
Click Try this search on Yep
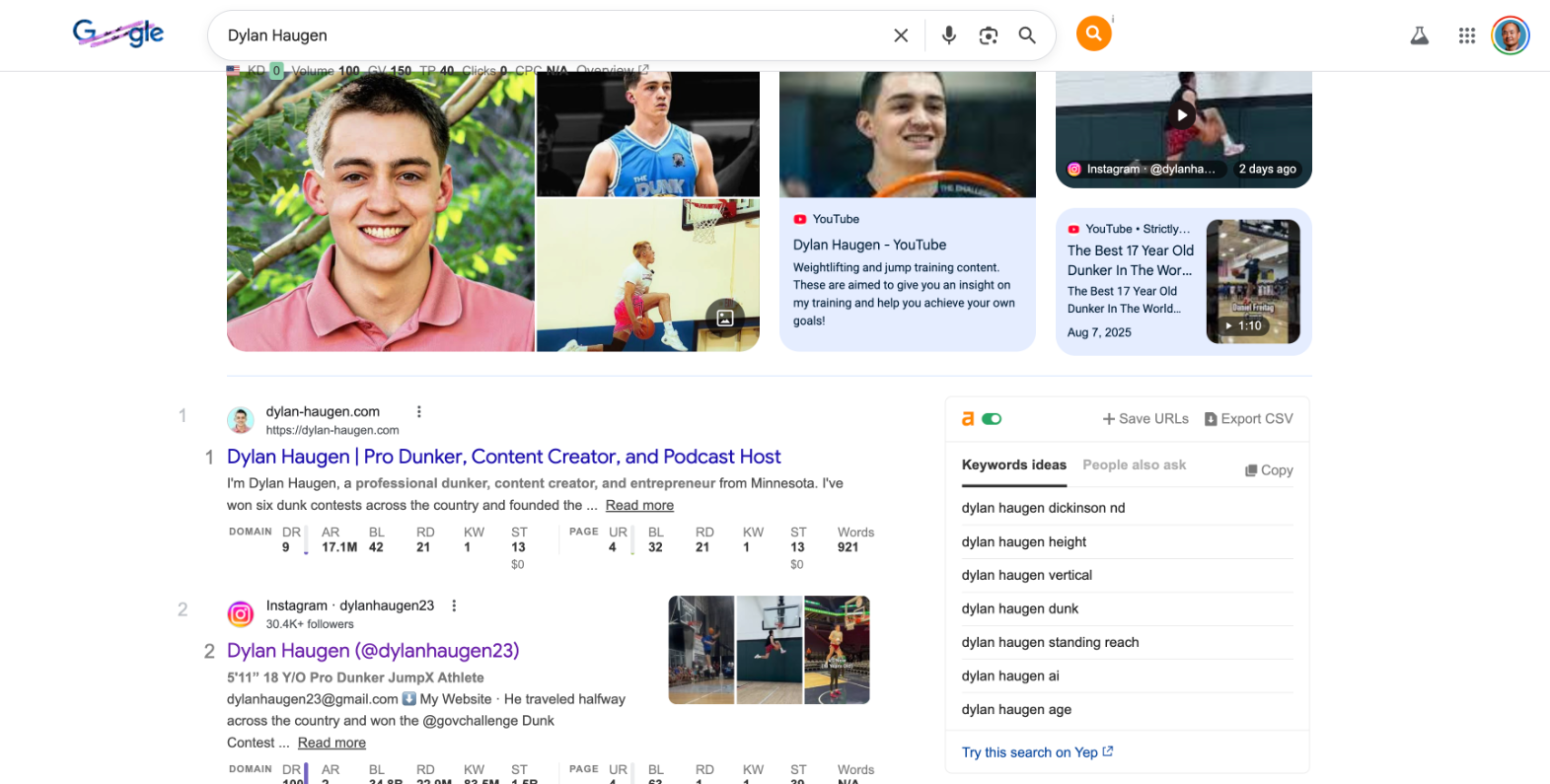tap(1030, 752)
